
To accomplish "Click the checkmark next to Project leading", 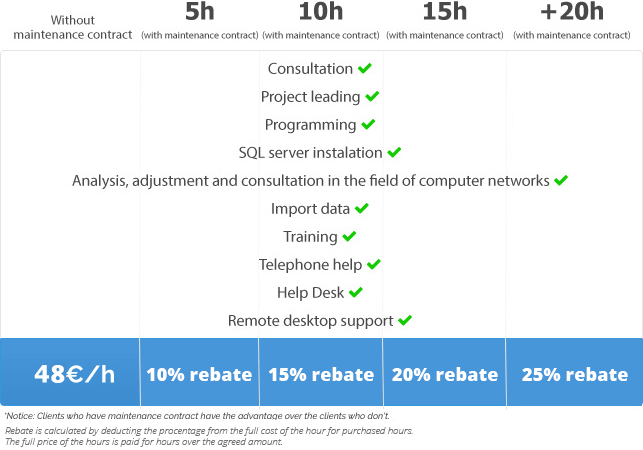I will click(x=372, y=96).
